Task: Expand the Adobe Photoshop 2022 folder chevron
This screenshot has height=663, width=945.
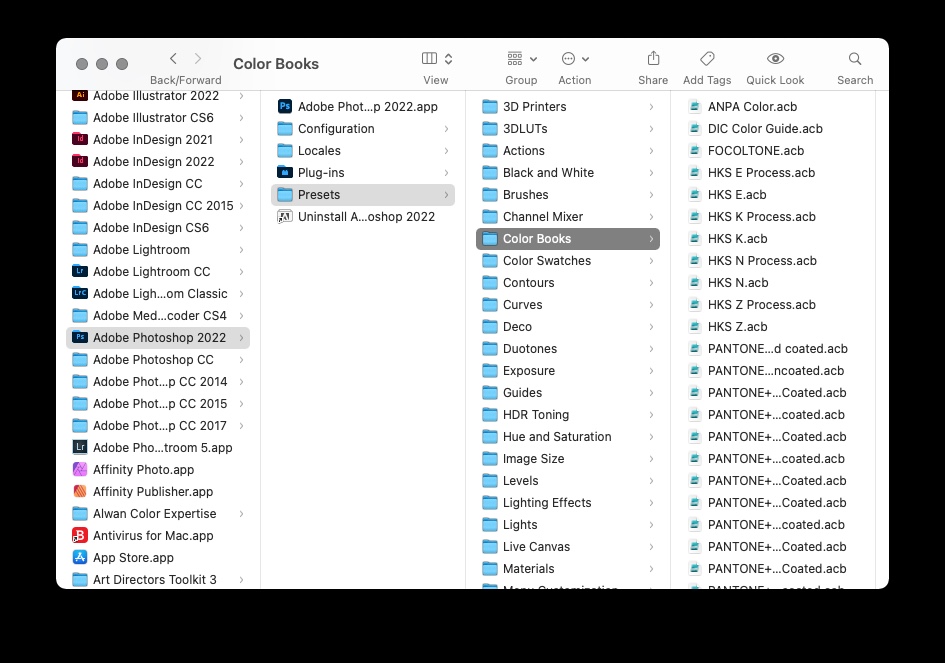Action: 241,338
